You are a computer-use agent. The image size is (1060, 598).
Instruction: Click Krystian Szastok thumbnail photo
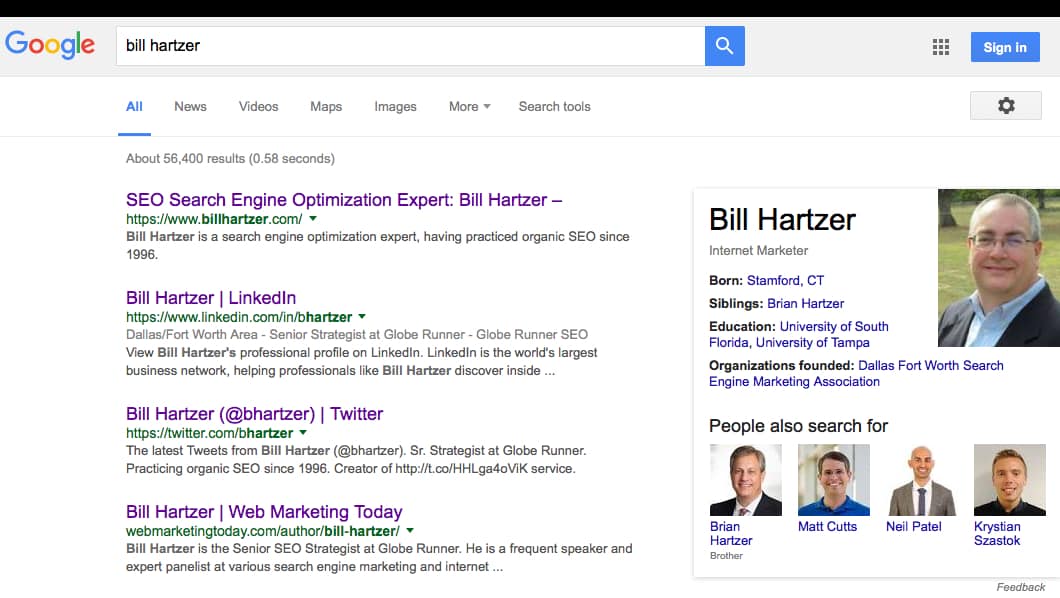pos(1009,480)
